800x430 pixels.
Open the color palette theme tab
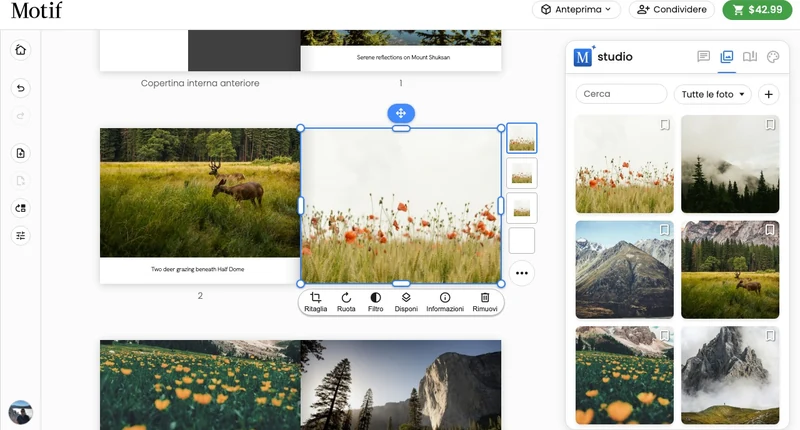(773, 57)
